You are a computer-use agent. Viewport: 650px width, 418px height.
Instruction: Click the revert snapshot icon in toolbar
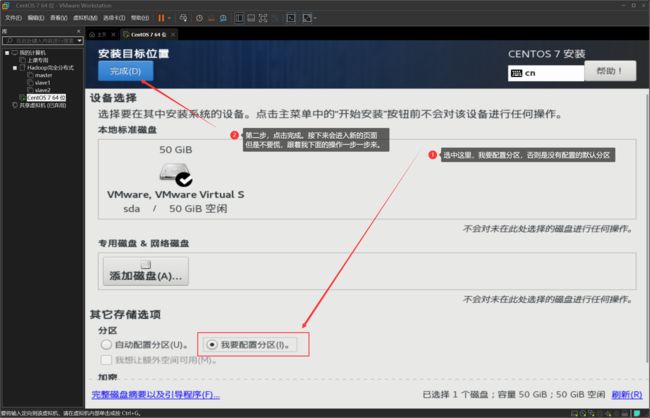[211, 18]
